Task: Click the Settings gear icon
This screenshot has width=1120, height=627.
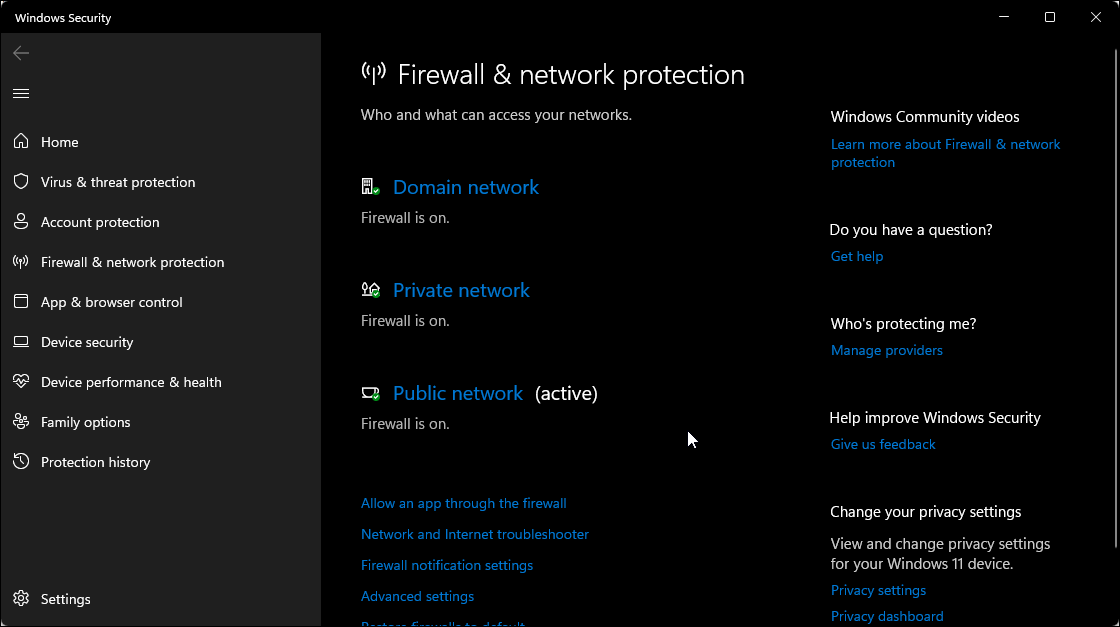Action: click(21, 599)
